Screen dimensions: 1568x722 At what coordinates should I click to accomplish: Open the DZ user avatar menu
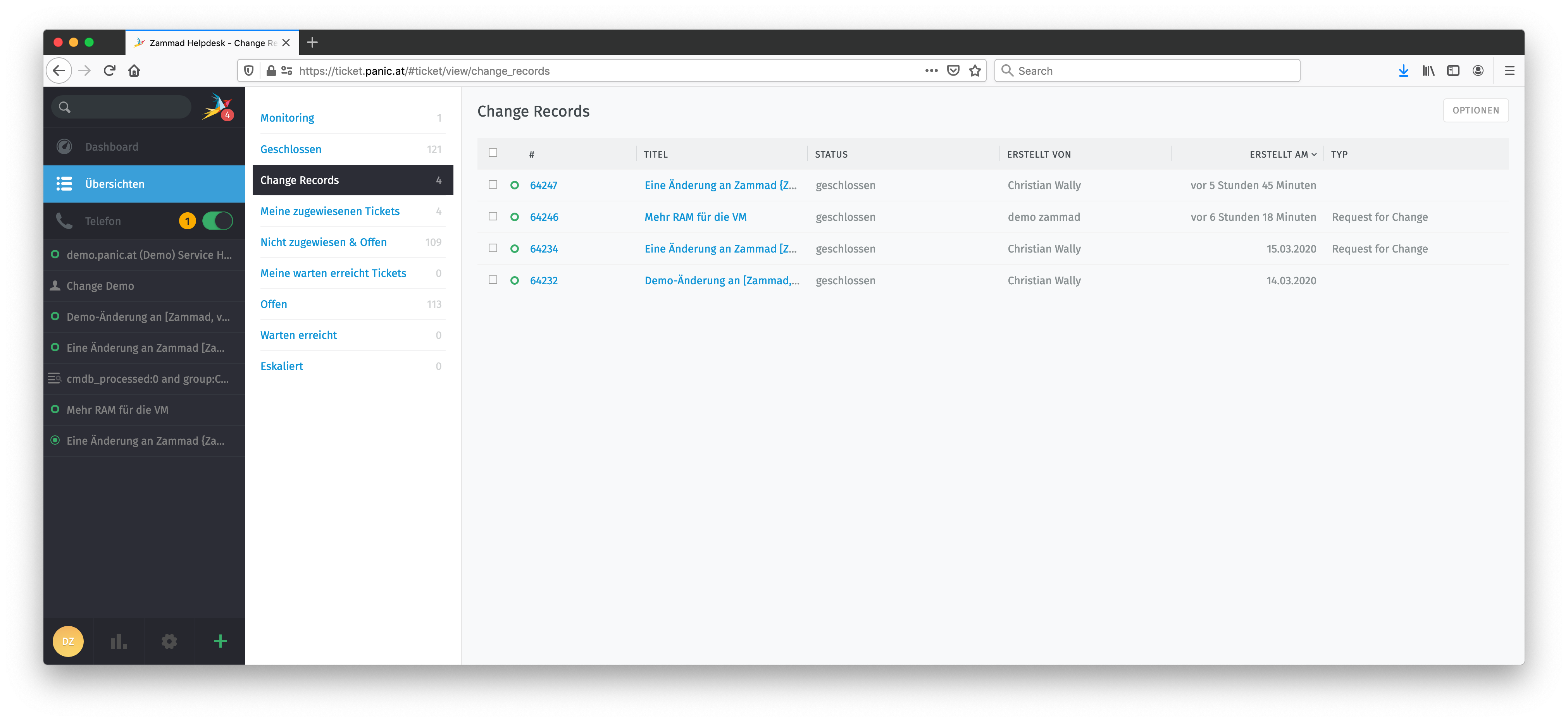point(68,641)
